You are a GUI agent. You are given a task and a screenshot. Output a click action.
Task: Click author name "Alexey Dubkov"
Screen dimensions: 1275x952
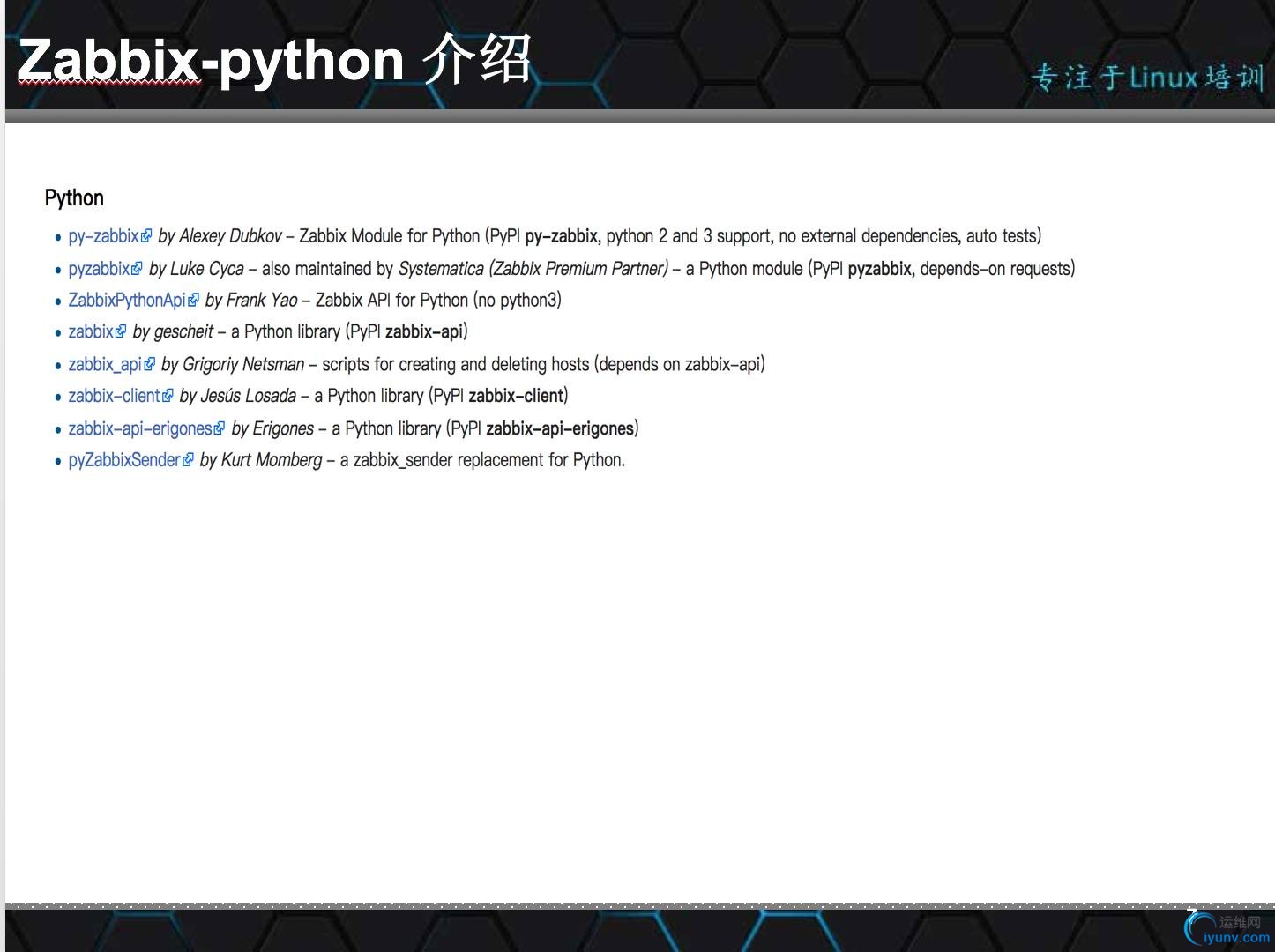tap(230, 236)
